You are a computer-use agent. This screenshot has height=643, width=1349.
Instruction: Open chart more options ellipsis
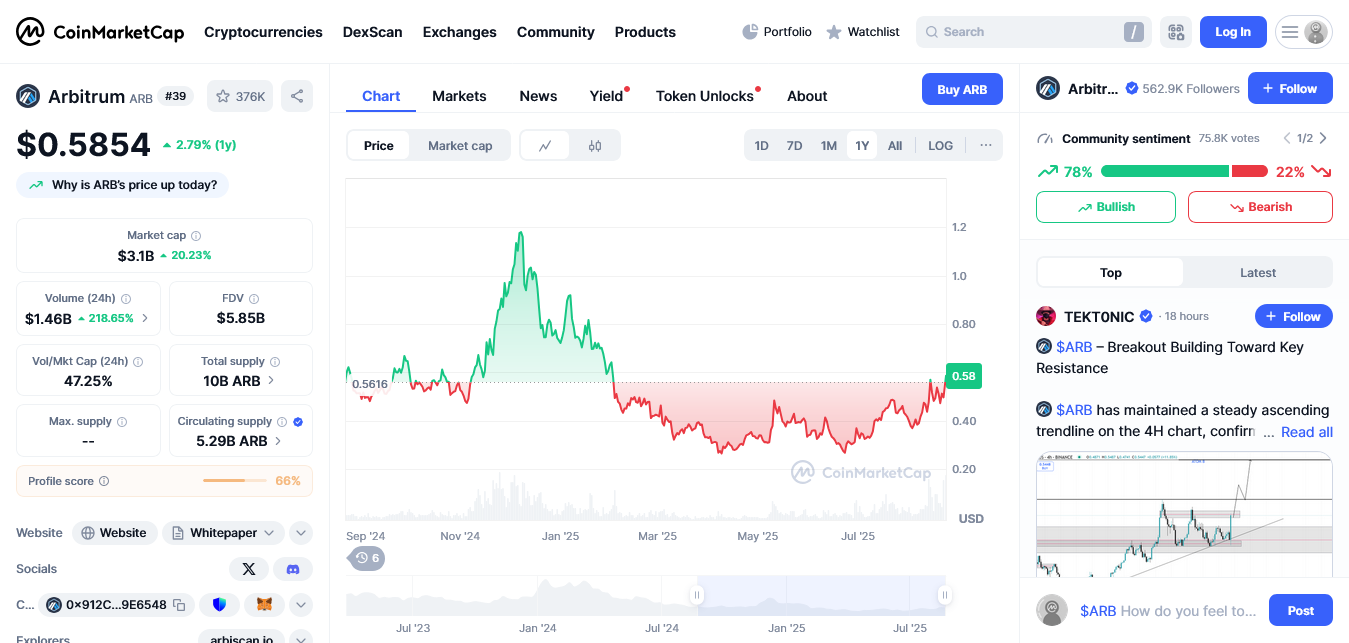coord(986,146)
